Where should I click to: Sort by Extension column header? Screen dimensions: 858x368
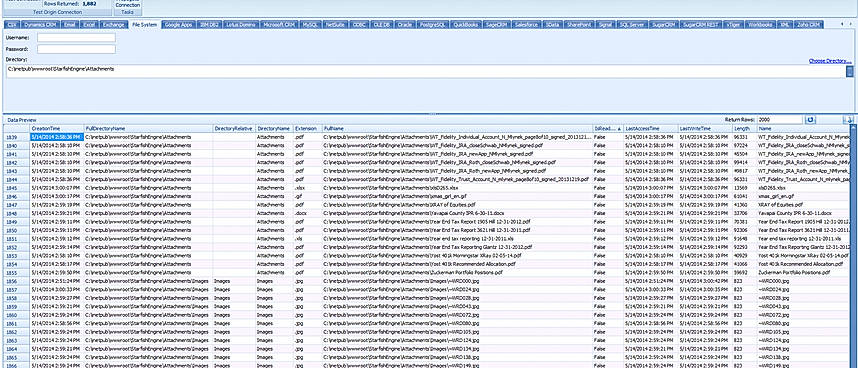click(x=308, y=128)
